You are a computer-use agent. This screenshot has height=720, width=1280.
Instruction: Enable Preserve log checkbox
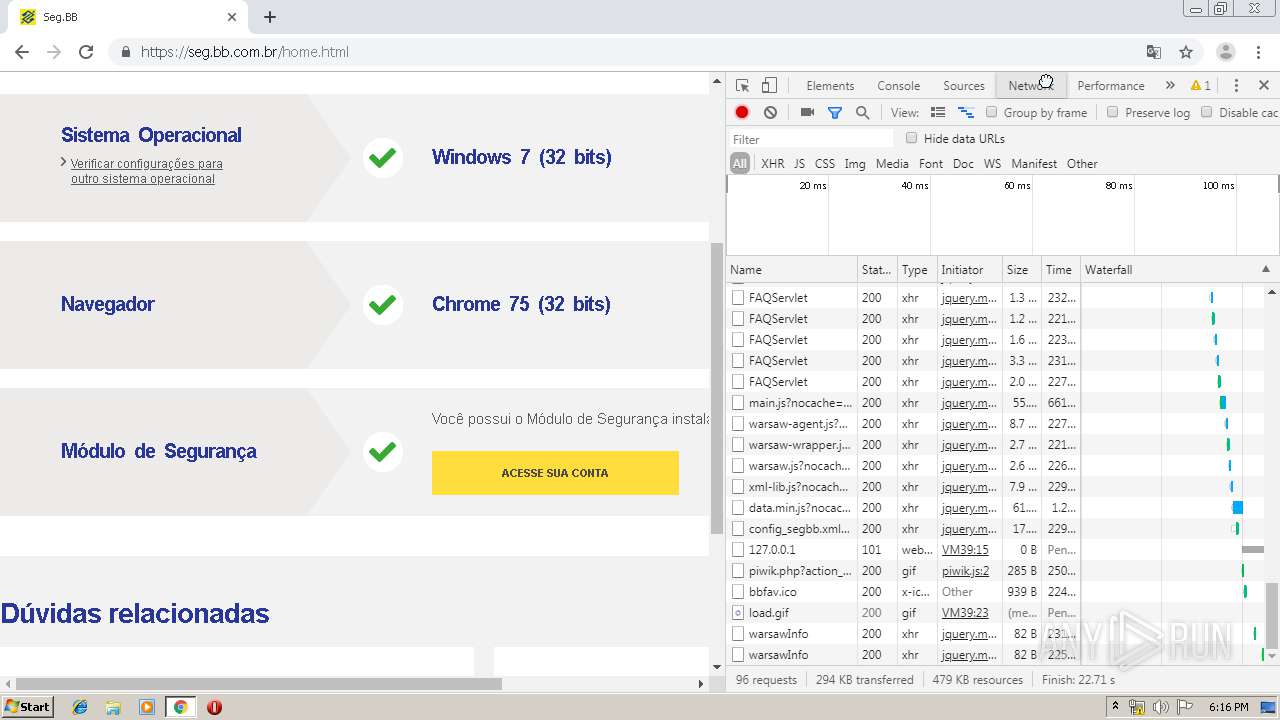coord(1112,113)
